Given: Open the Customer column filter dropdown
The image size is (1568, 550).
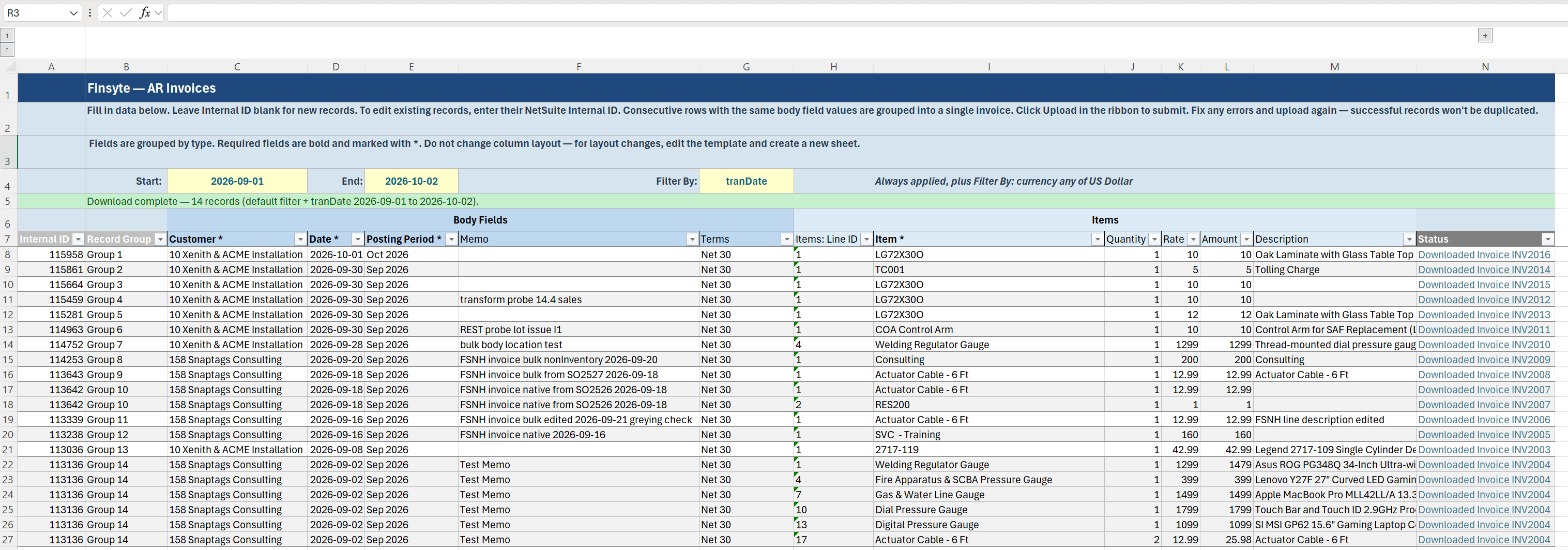Looking at the screenshot, I should (300, 240).
